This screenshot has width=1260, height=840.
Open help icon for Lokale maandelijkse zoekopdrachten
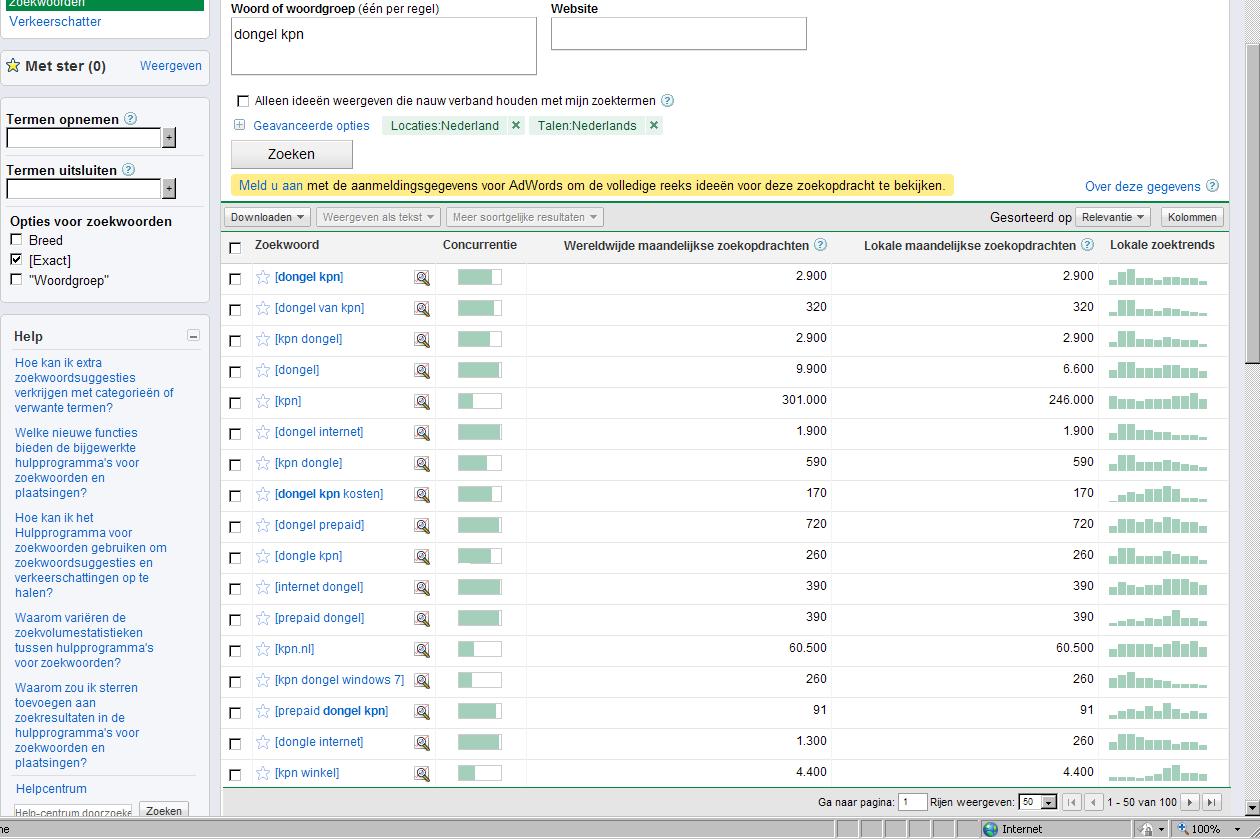click(x=1087, y=245)
